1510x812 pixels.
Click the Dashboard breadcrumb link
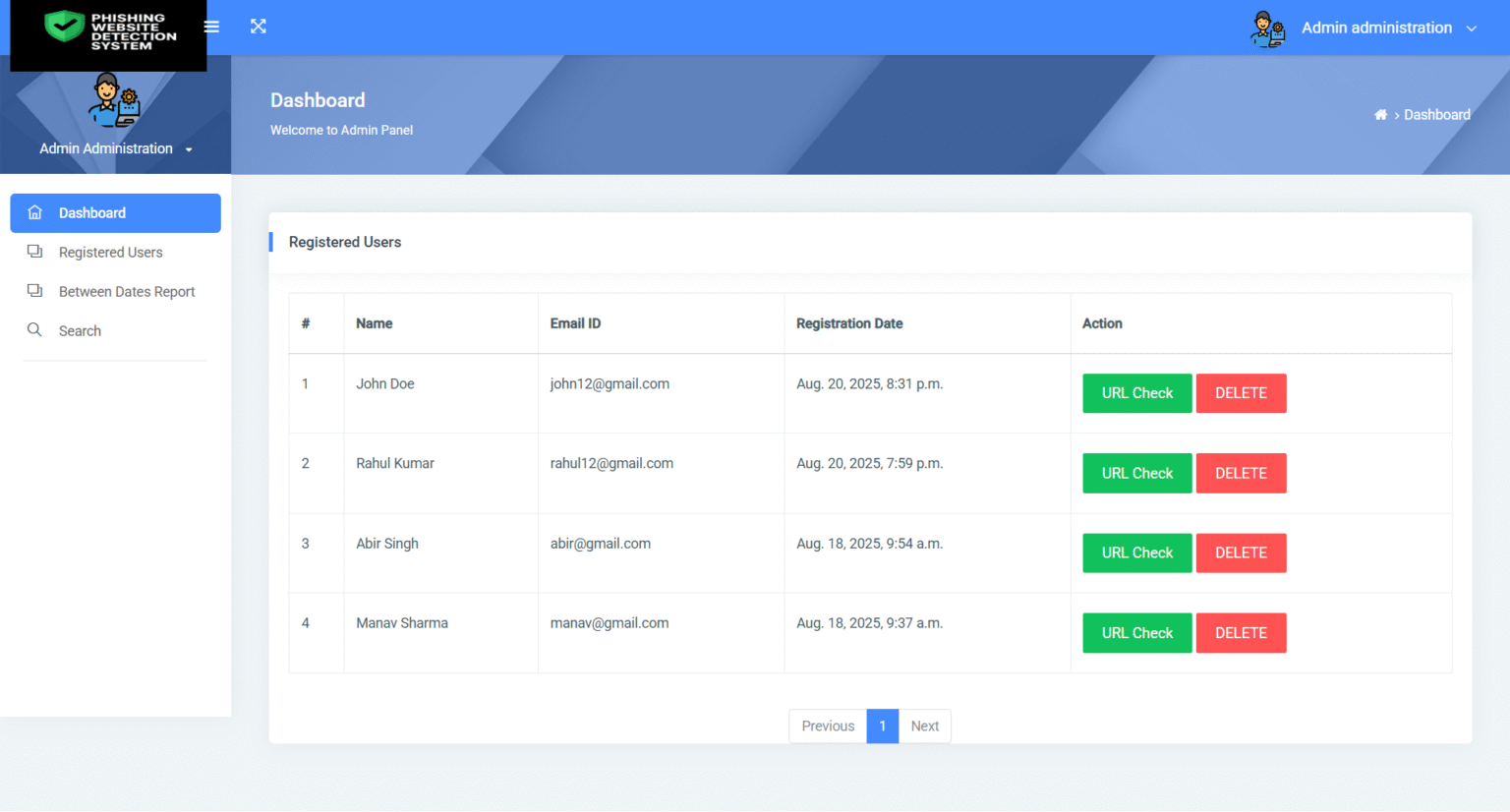1437,114
